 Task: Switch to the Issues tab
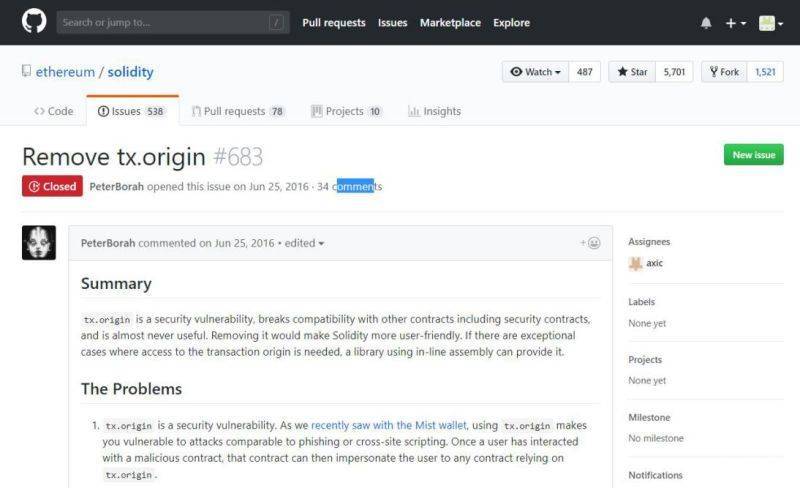(x=133, y=111)
